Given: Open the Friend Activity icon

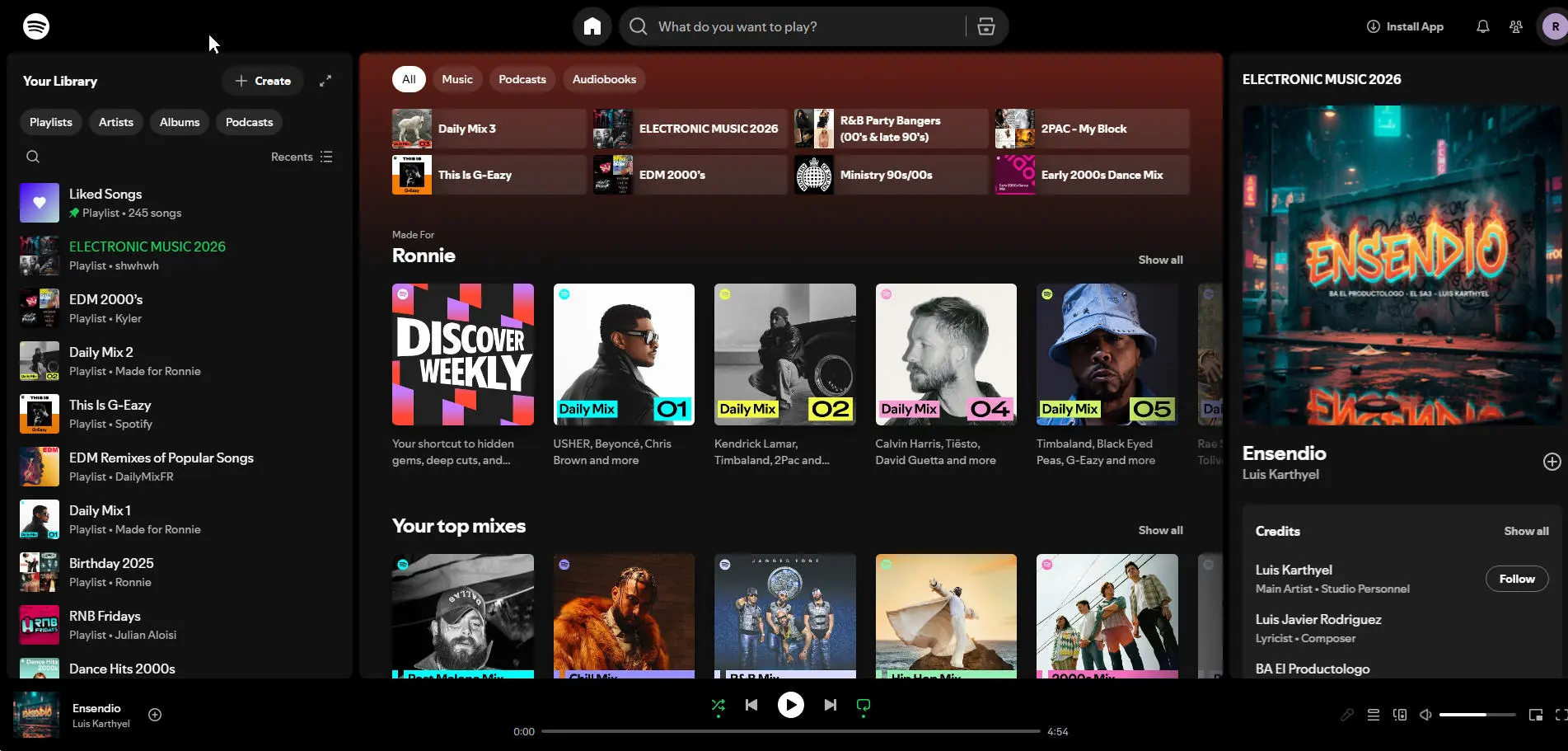Looking at the screenshot, I should pyautogui.click(x=1516, y=26).
